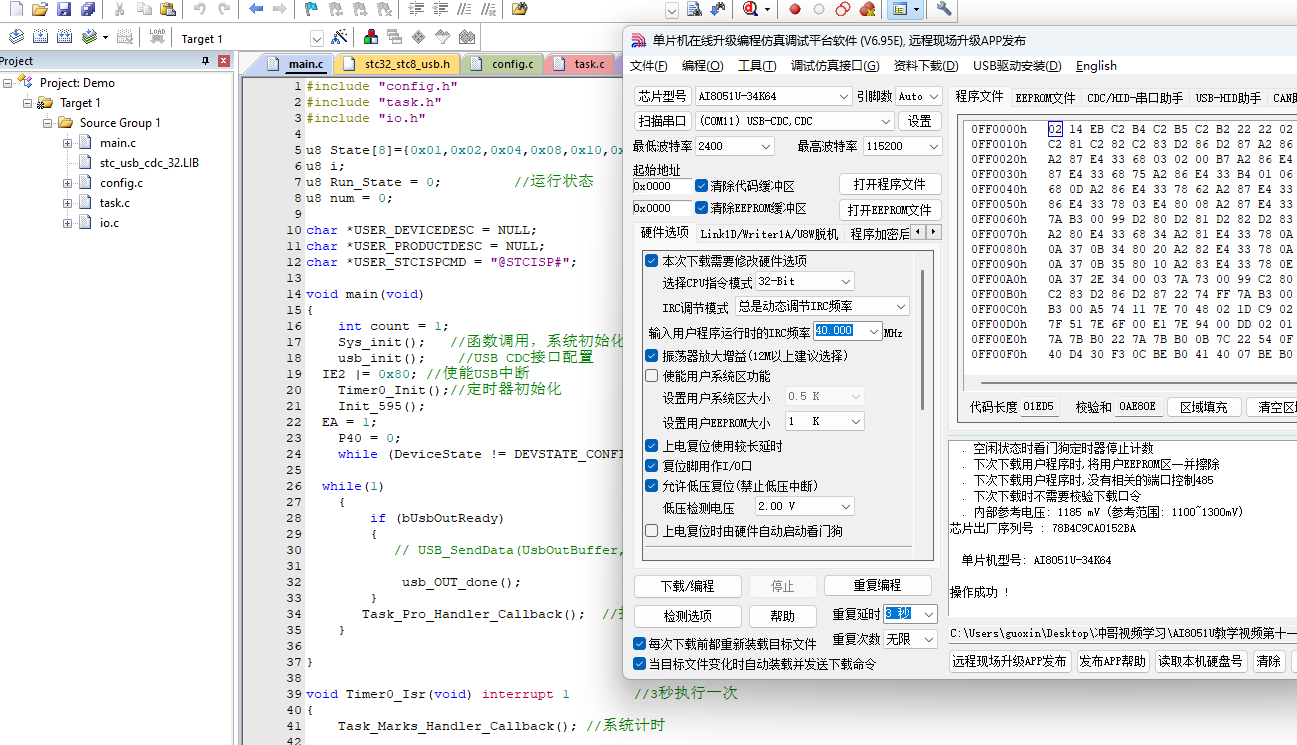Open the stc32_stc8_usb.h editor tab
The width and height of the screenshot is (1297, 745).
tap(396, 64)
